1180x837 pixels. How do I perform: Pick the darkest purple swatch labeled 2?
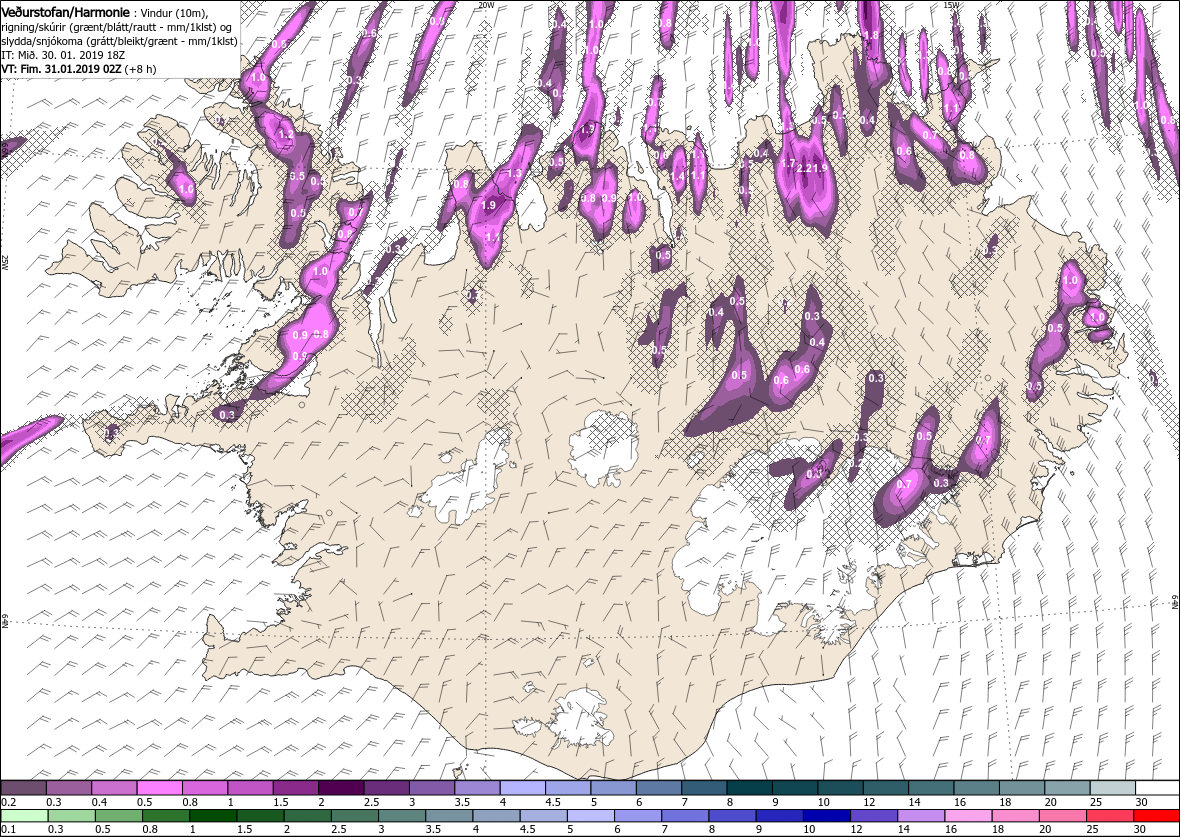coord(341,788)
